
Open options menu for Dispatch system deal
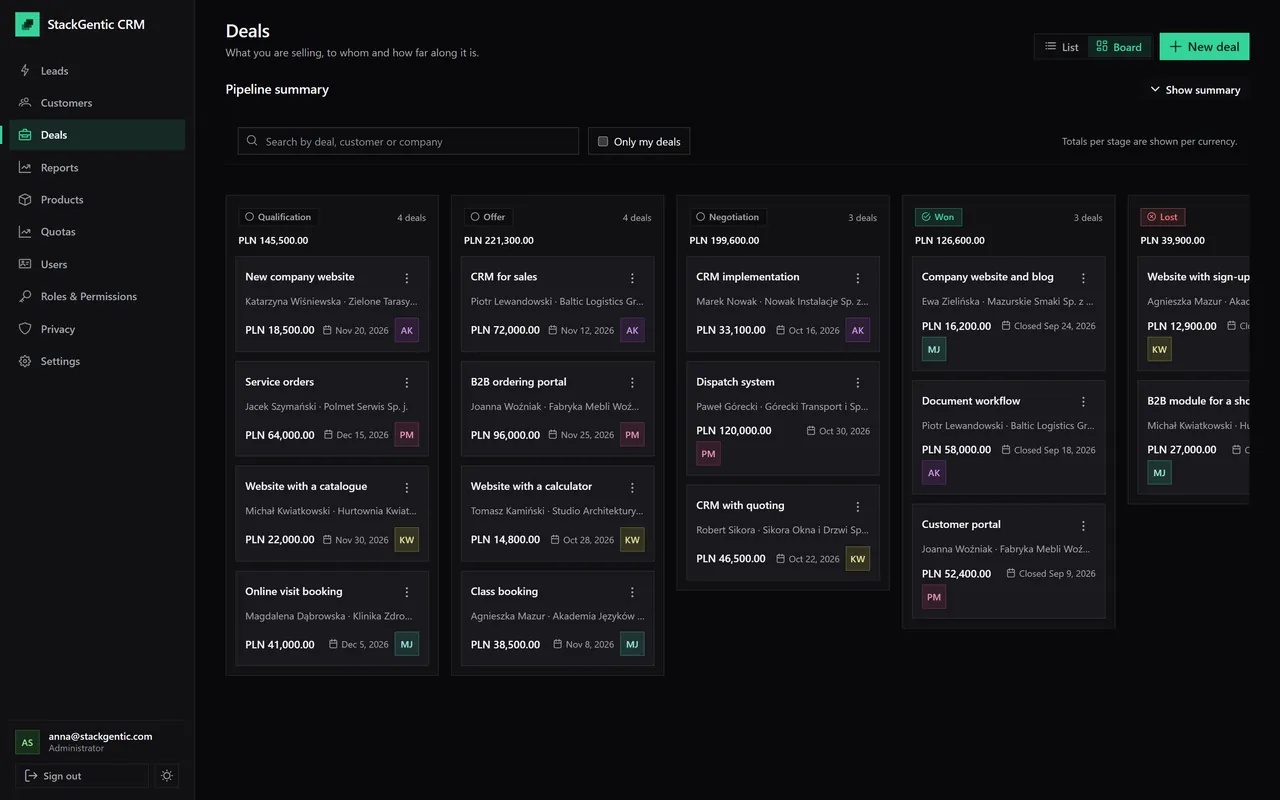click(x=858, y=383)
